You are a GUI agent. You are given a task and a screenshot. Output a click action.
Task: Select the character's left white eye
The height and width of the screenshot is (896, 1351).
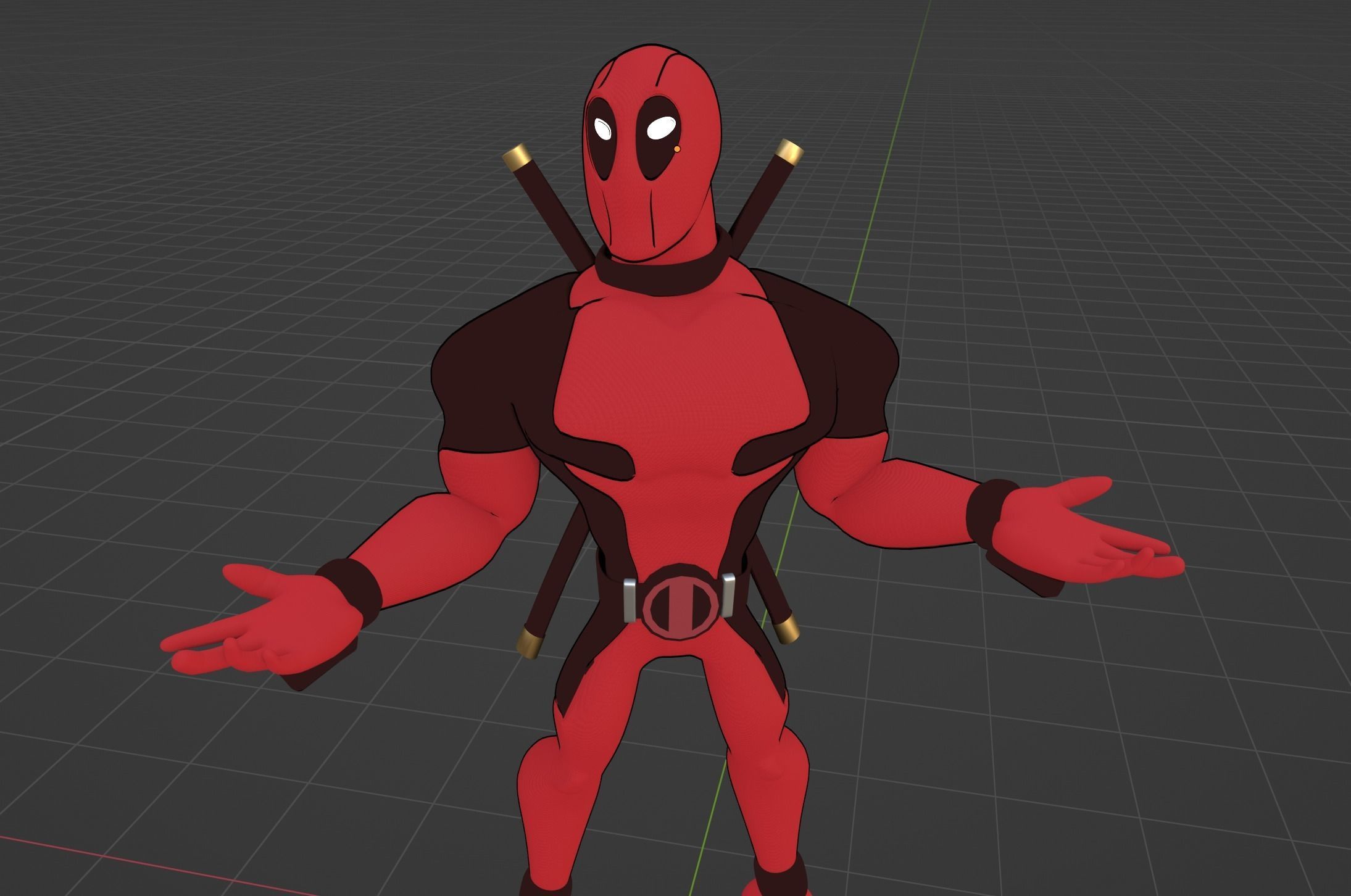pyautogui.click(x=603, y=129)
